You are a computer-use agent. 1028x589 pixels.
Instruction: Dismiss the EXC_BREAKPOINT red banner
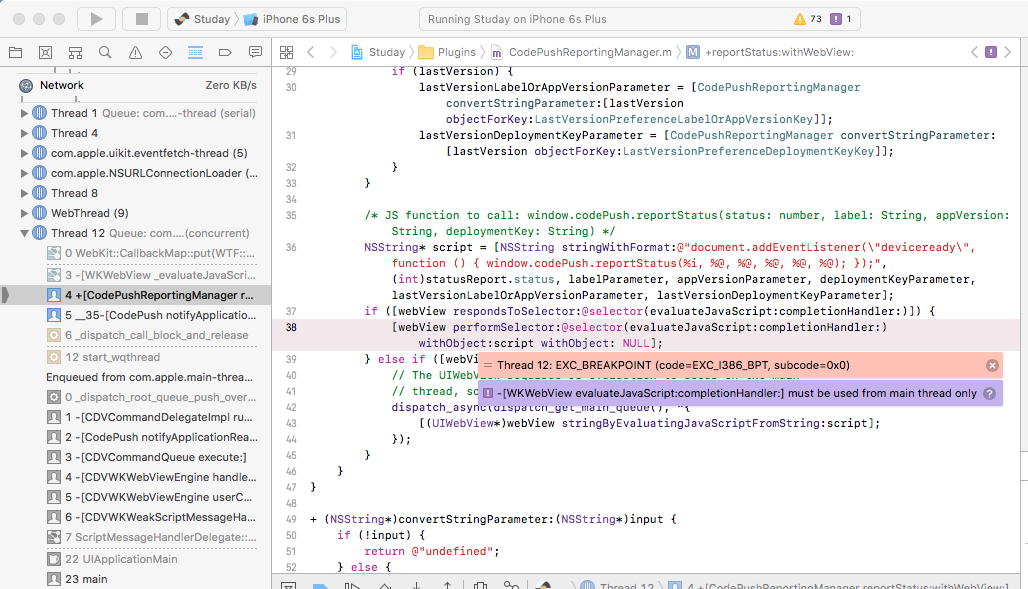(992, 365)
